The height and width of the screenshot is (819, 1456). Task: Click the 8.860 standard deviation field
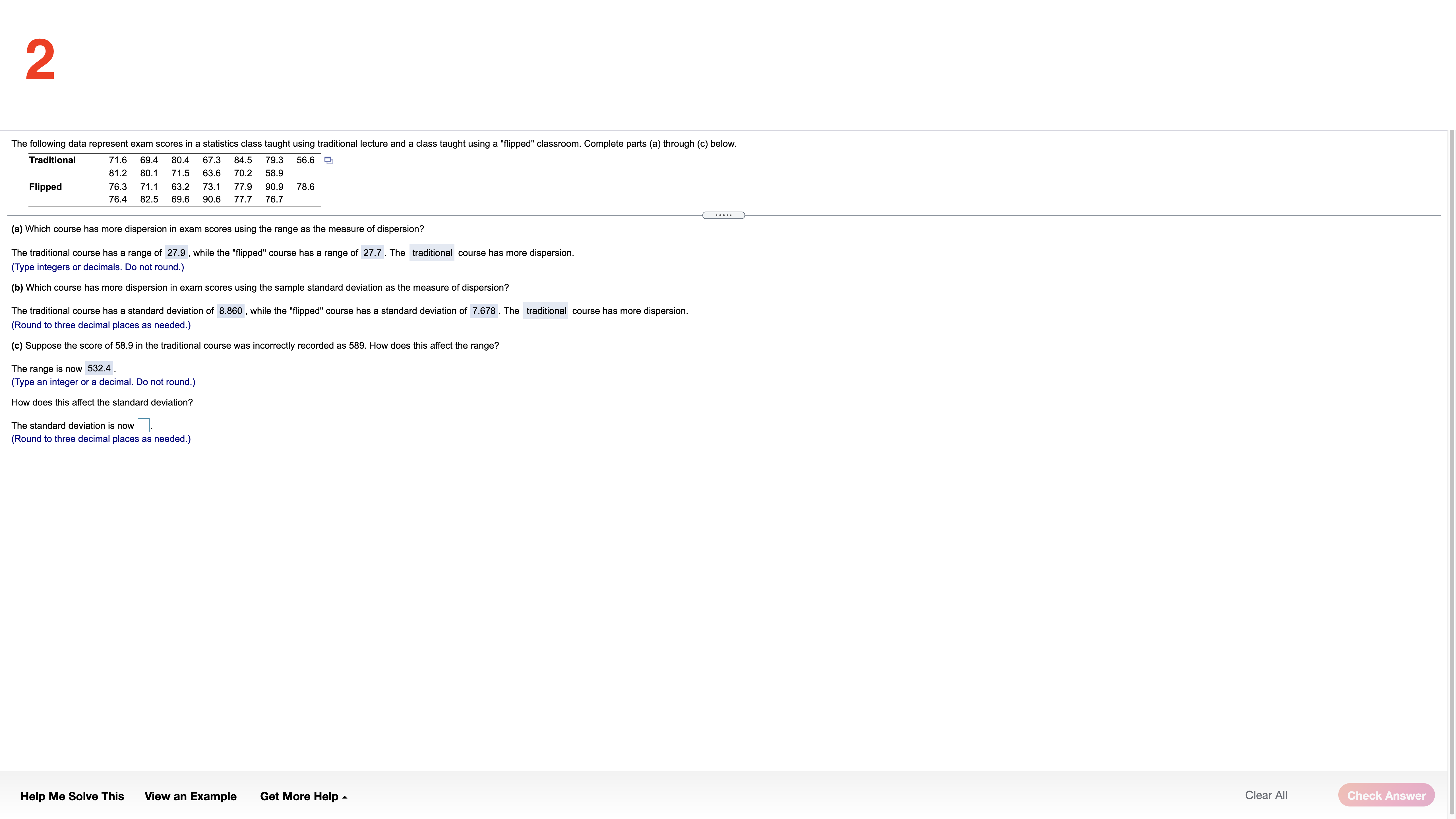tap(231, 311)
